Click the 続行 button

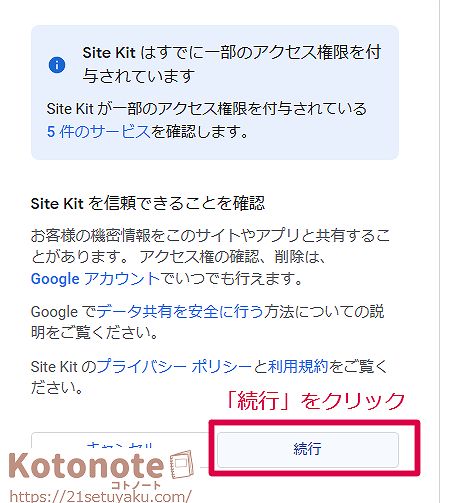pos(307,449)
